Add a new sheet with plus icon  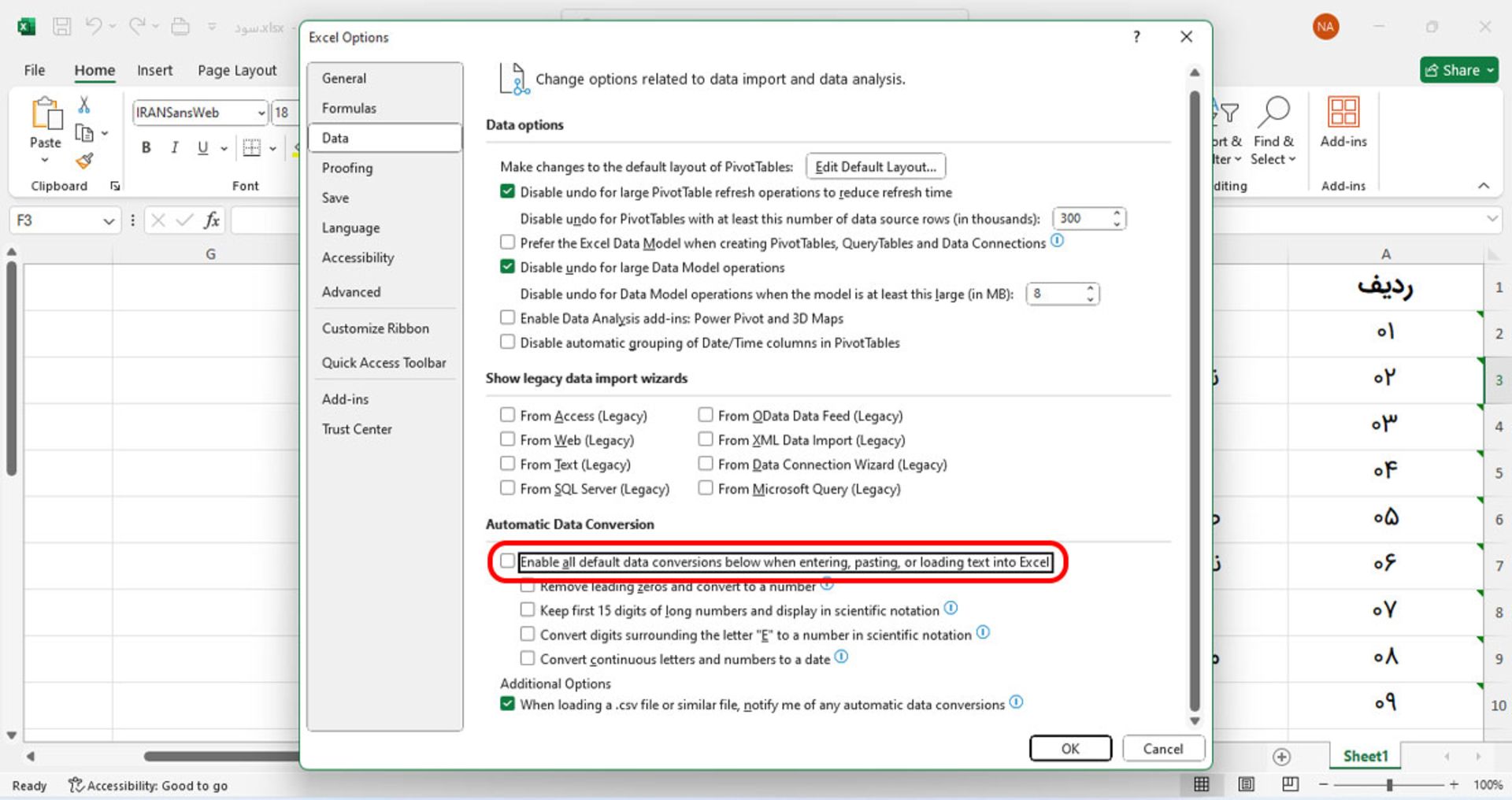(x=1281, y=757)
